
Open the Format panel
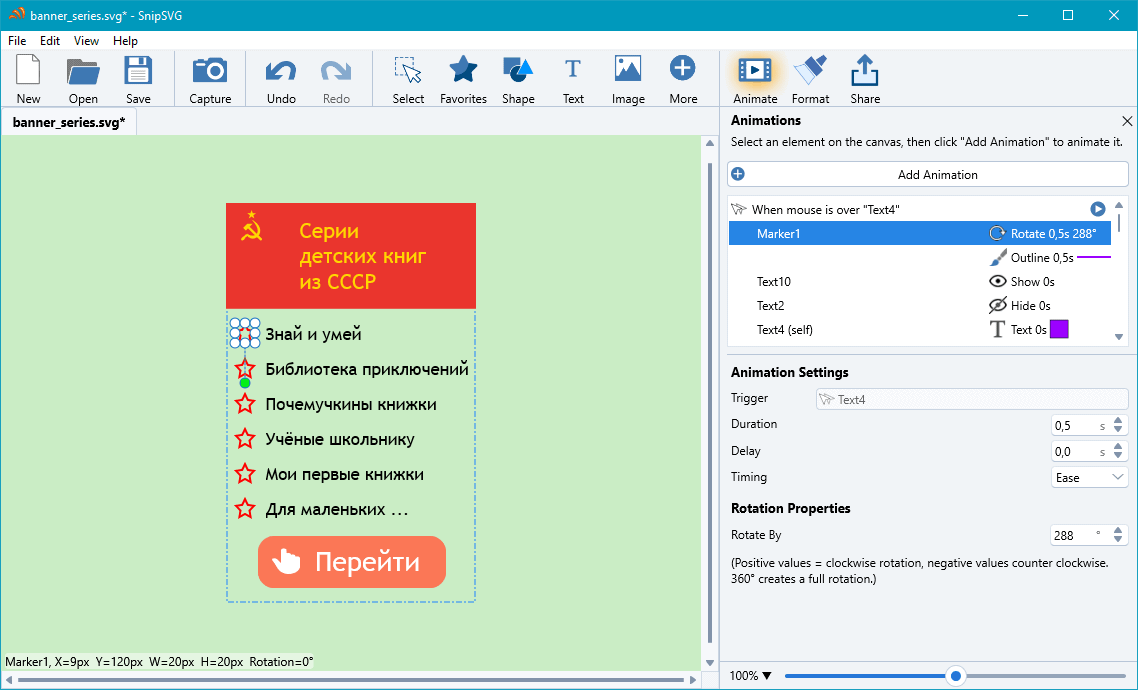[x=810, y=71]
